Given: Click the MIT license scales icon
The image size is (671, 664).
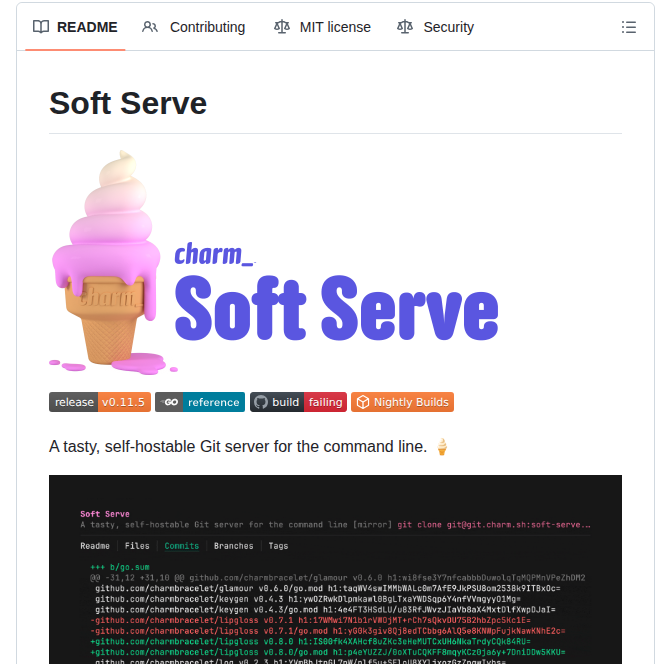Looking at the screenshot, I should pos(282,27).
